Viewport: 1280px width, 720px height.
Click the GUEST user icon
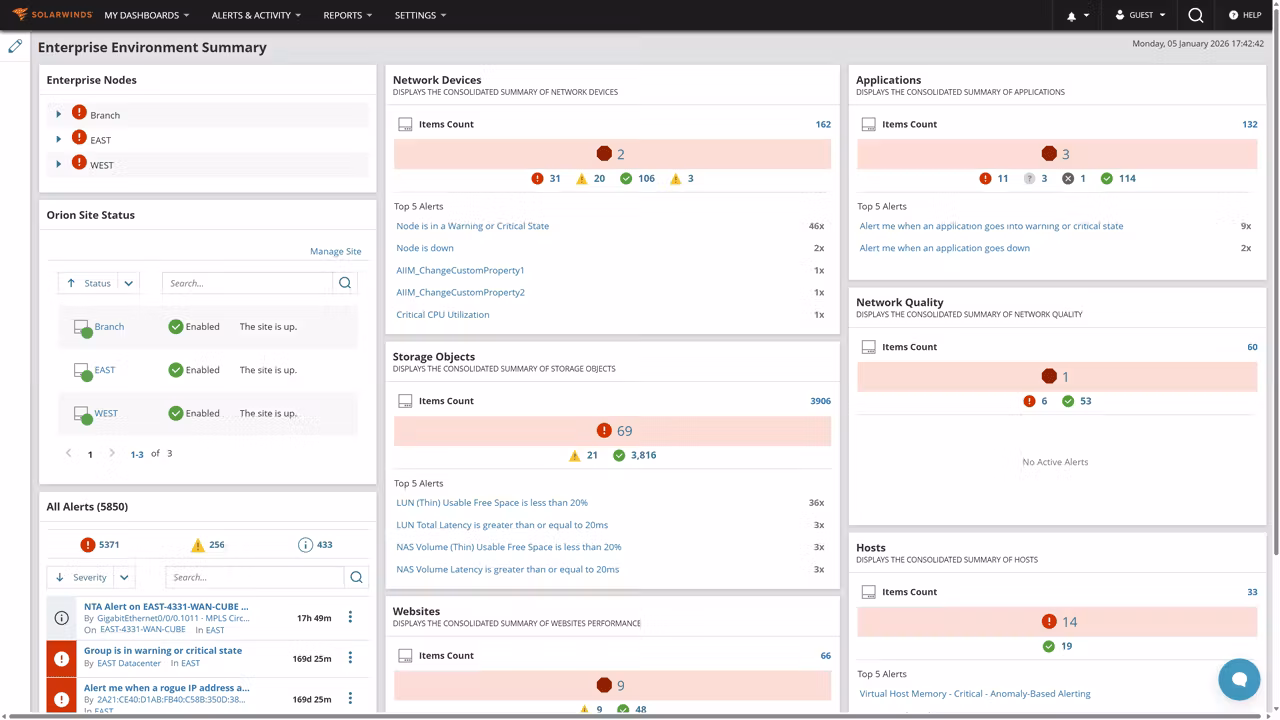click(x=1121, y=15)
